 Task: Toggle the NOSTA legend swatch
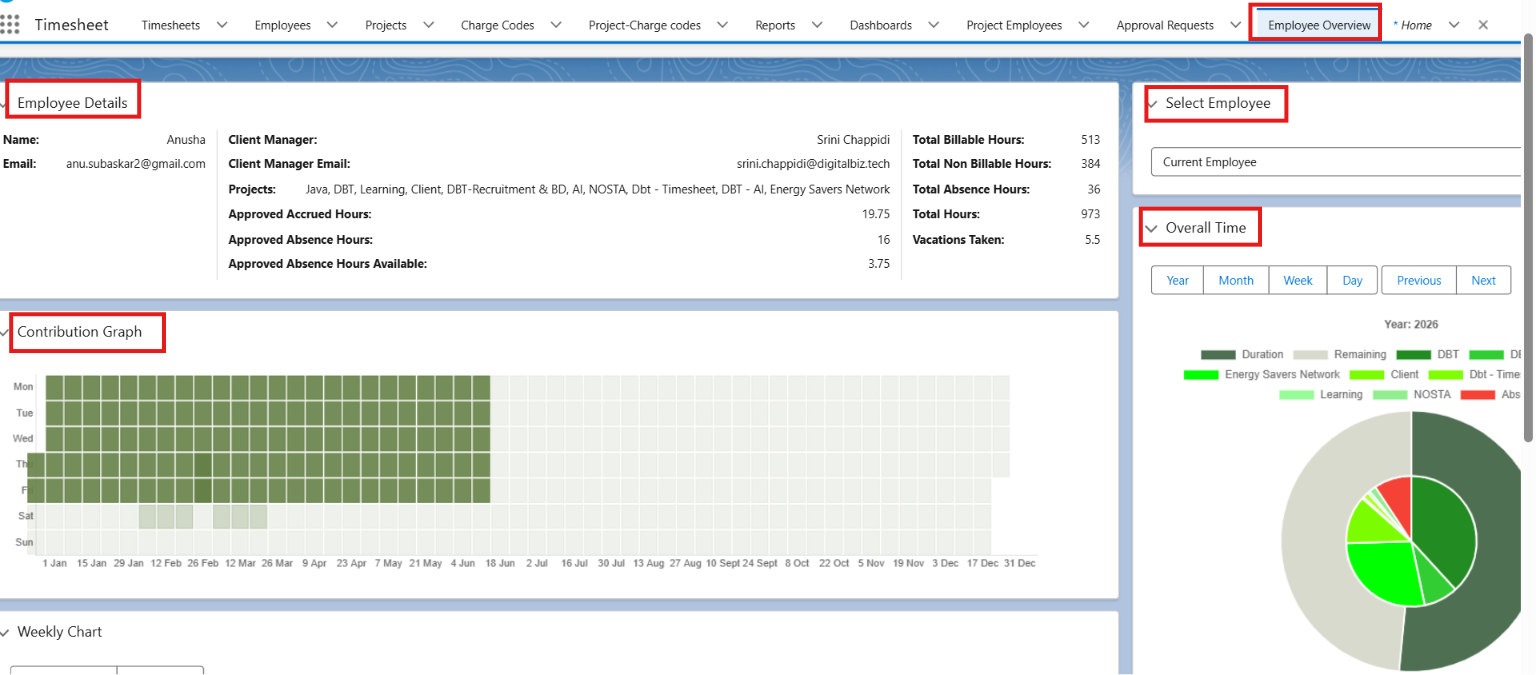[1390, 394]
